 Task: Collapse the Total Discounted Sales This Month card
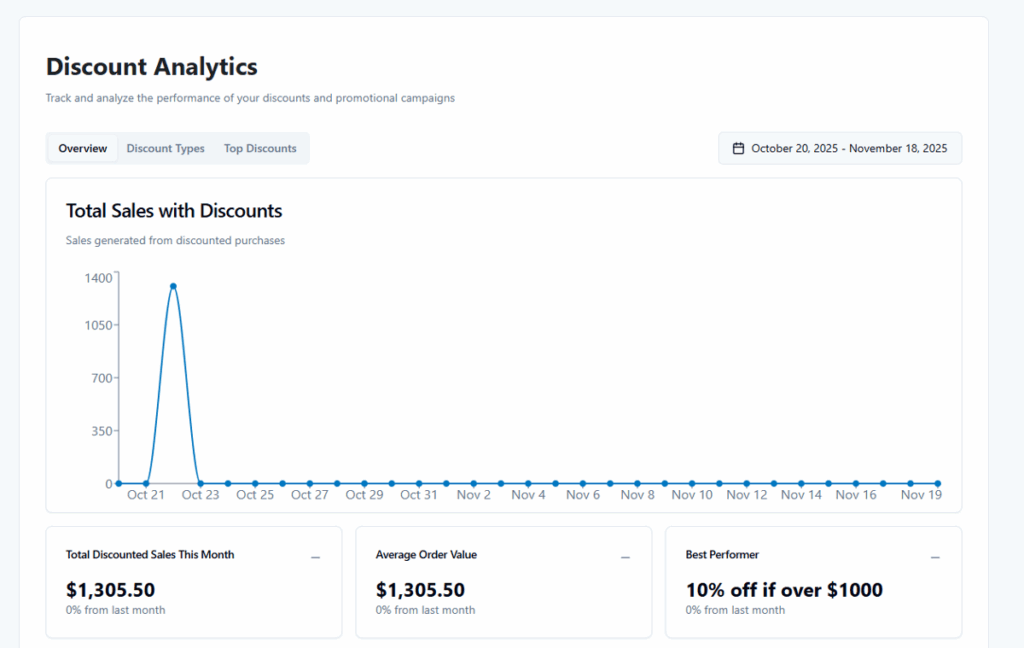coord(315,556)
